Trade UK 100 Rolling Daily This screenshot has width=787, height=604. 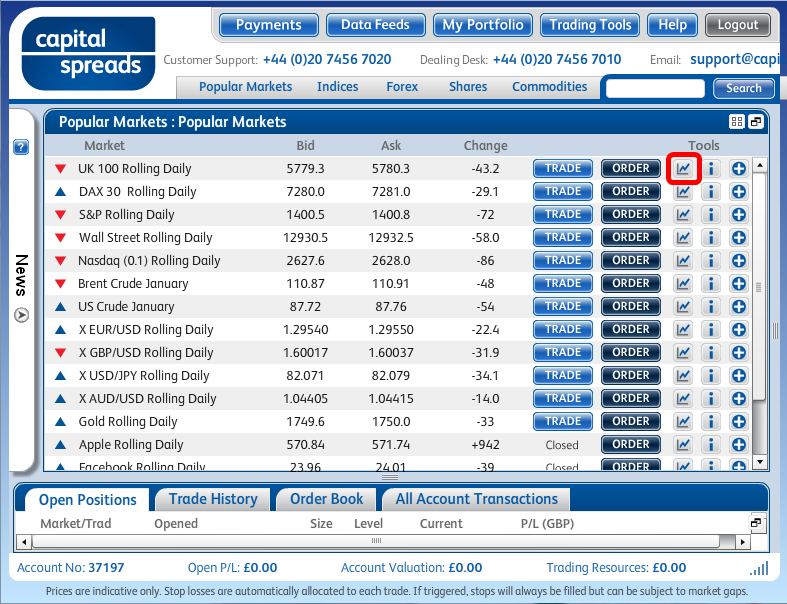click(x=563, y=168)
